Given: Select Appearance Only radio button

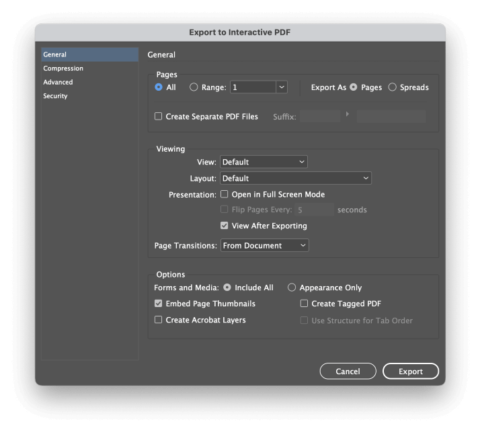Looking at the screenshot, I should [x=292, y=287].
